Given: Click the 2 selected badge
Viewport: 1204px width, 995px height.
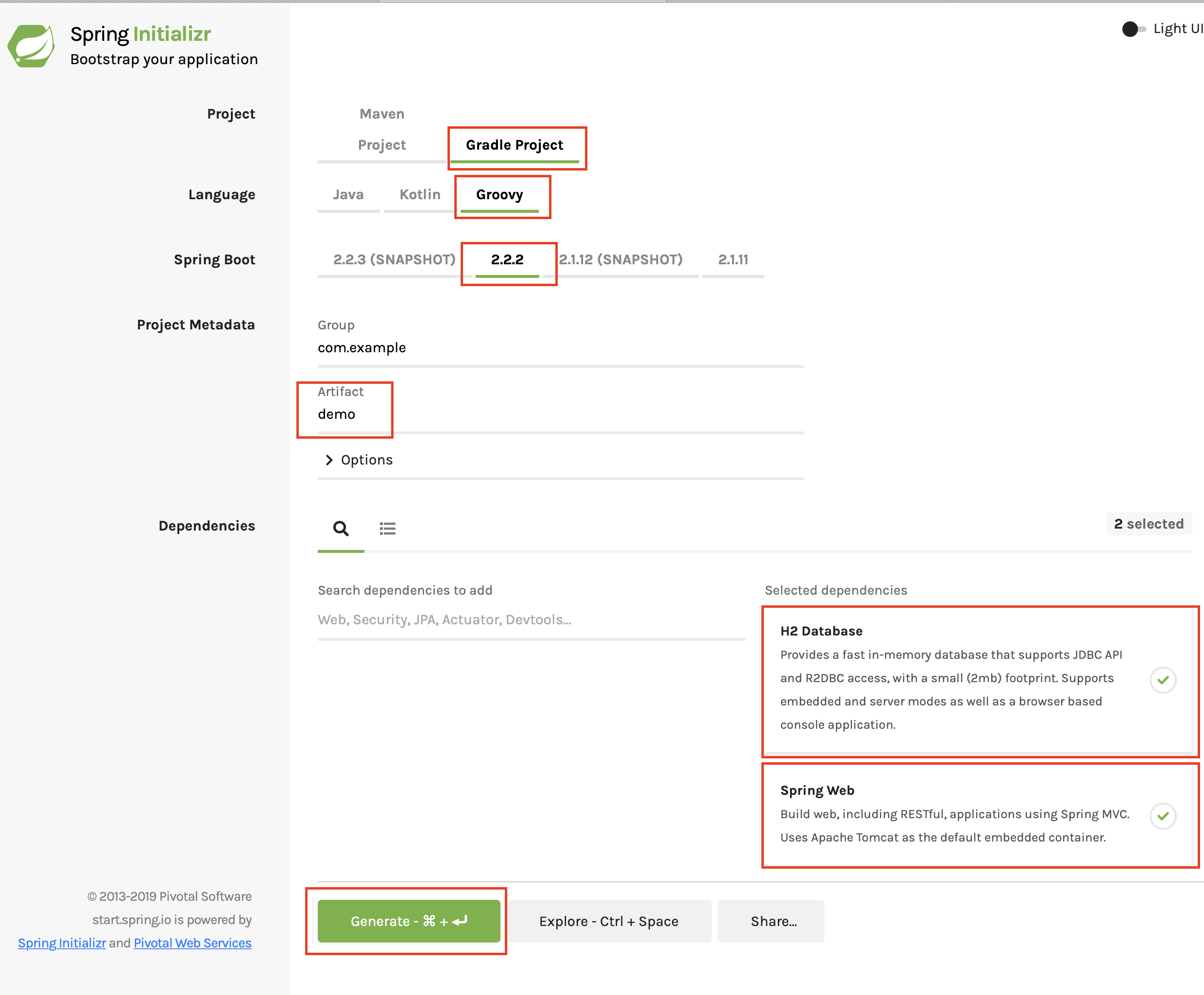Looking at the screenshot, I should pos(1149,524).
